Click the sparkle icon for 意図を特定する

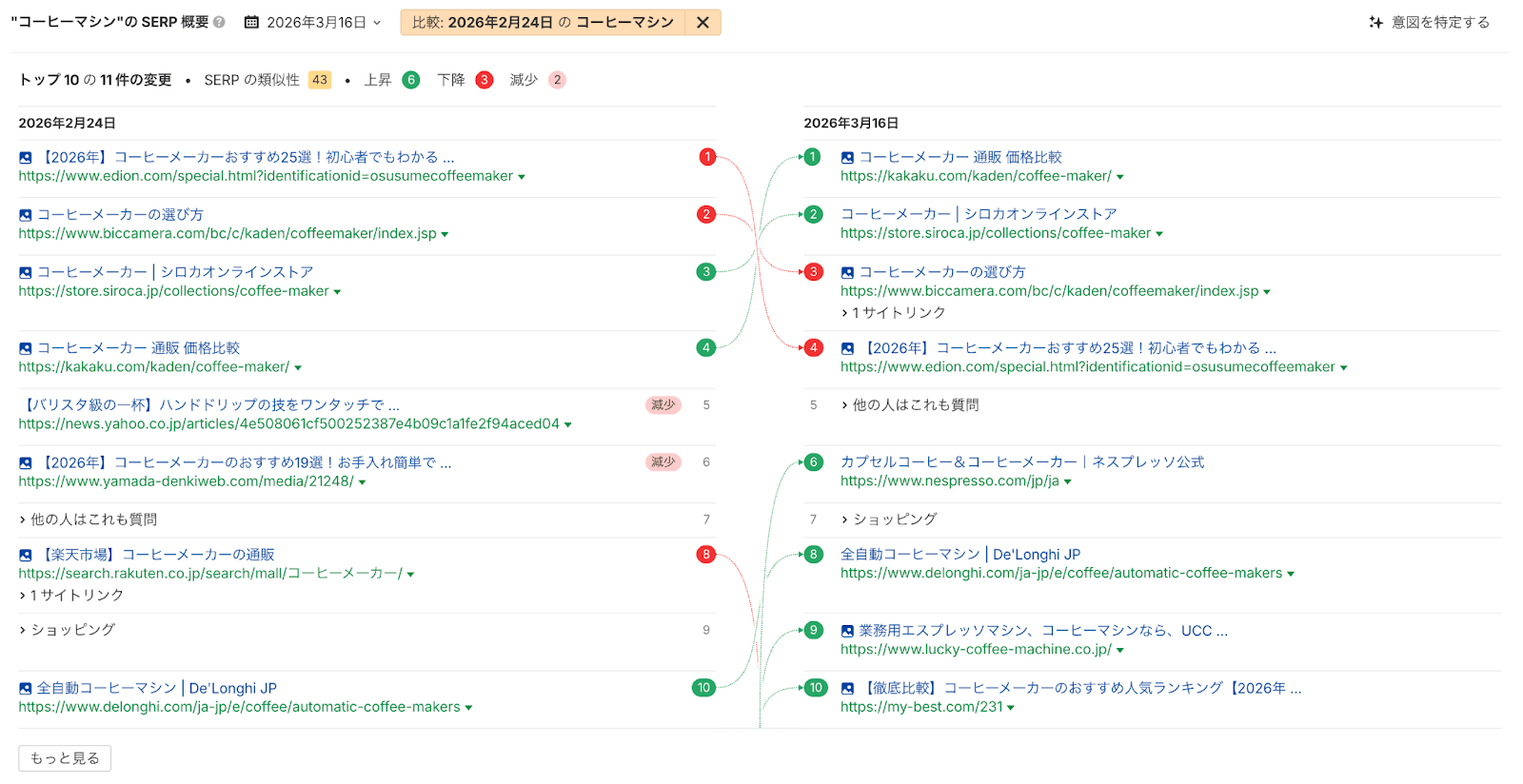(x=1375, y=22)
